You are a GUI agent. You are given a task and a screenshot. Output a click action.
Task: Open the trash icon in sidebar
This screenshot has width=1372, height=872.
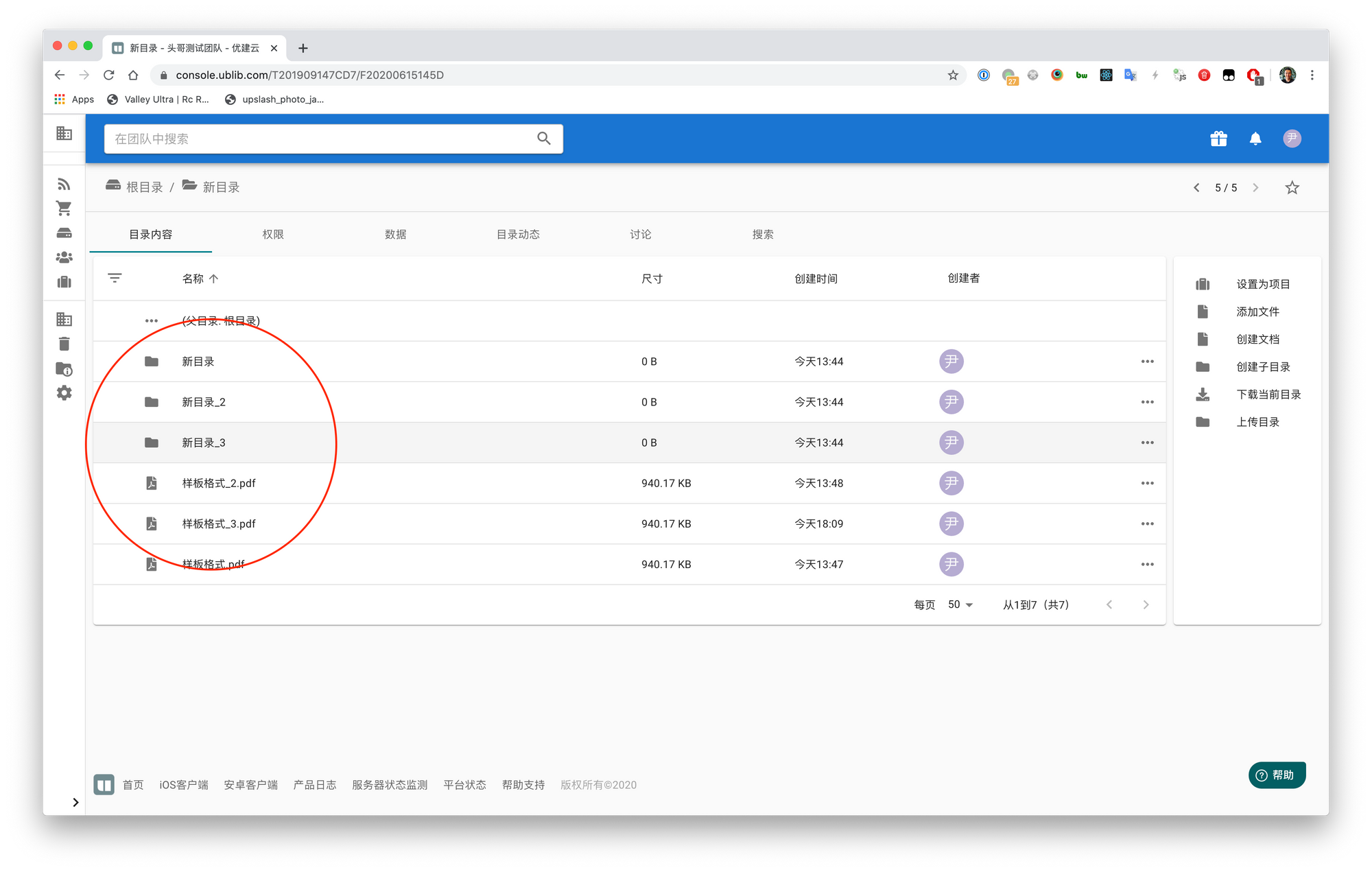tap(64, 344)
